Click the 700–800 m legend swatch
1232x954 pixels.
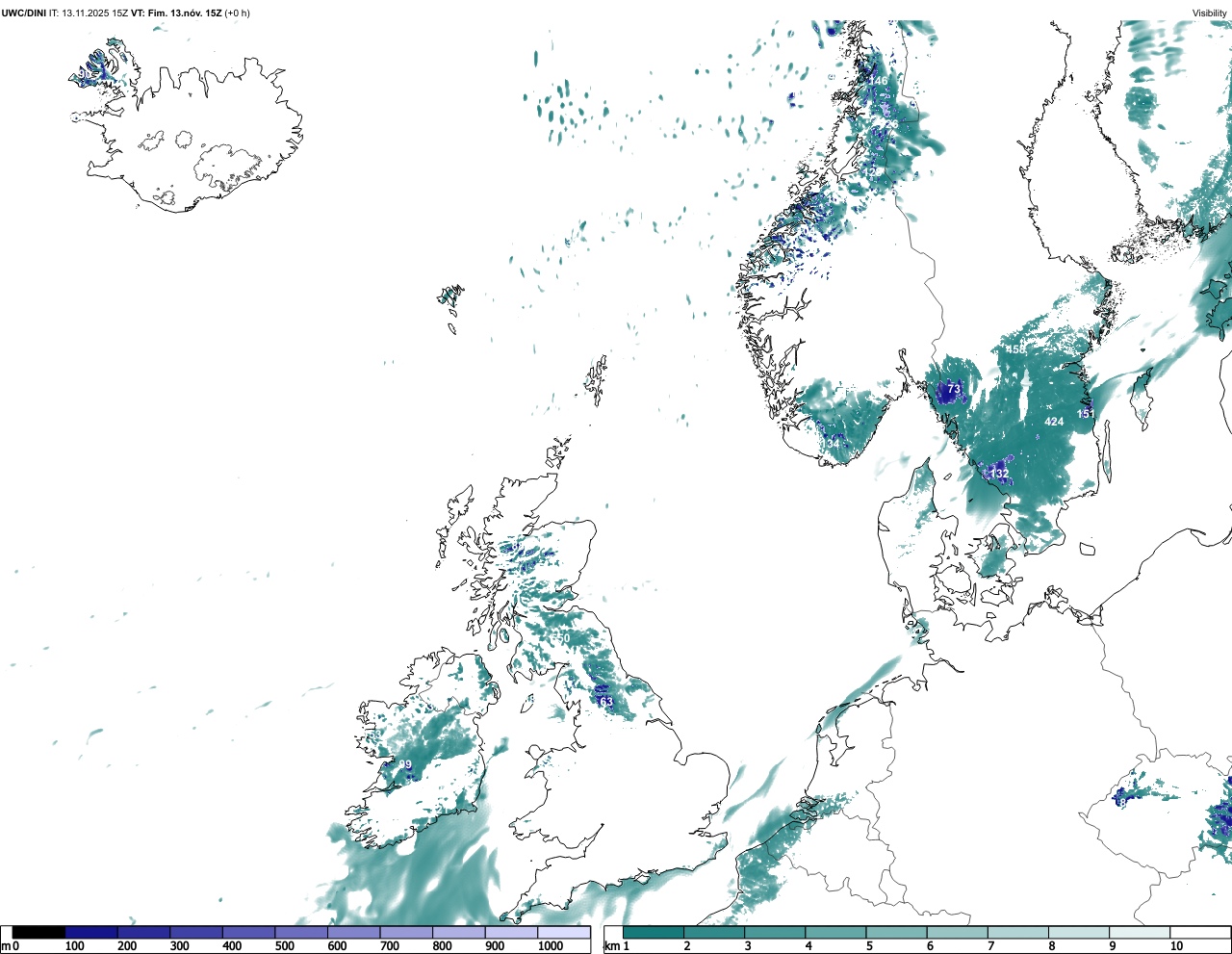(406, 932)
